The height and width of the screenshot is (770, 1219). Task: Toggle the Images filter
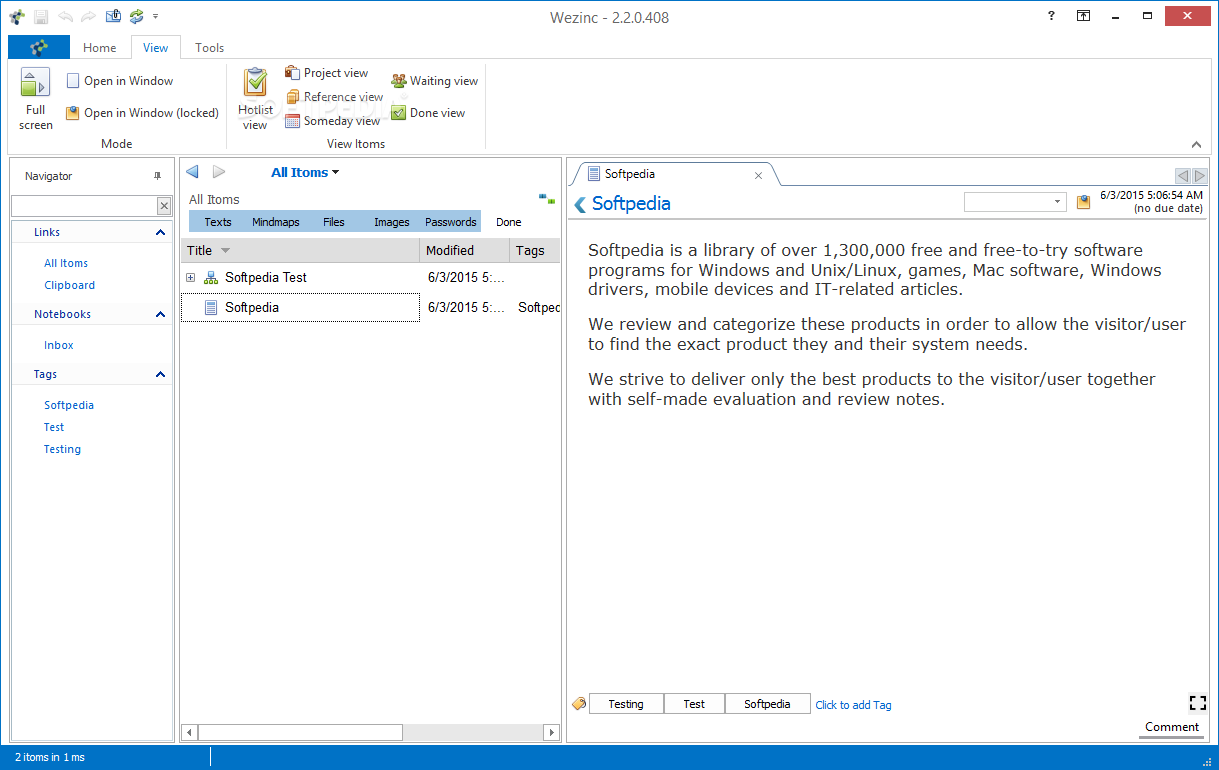(x=392, y=222)
